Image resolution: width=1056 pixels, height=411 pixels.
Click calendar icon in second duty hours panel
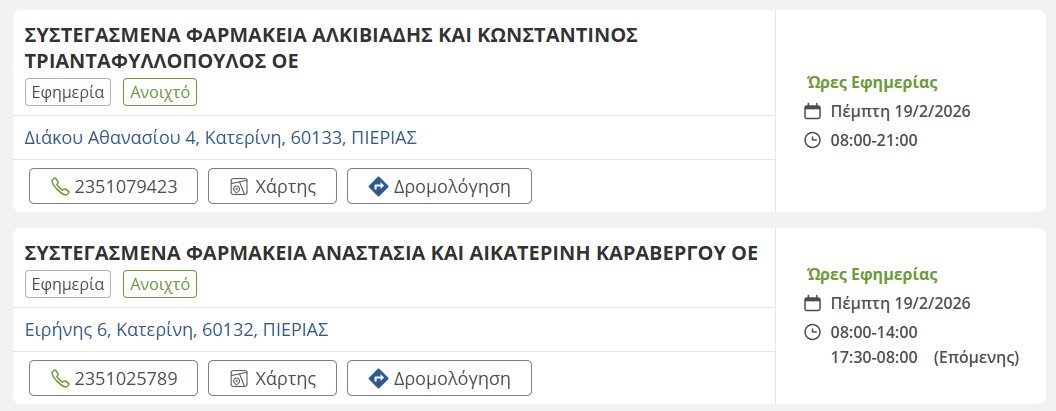[813, 303]
